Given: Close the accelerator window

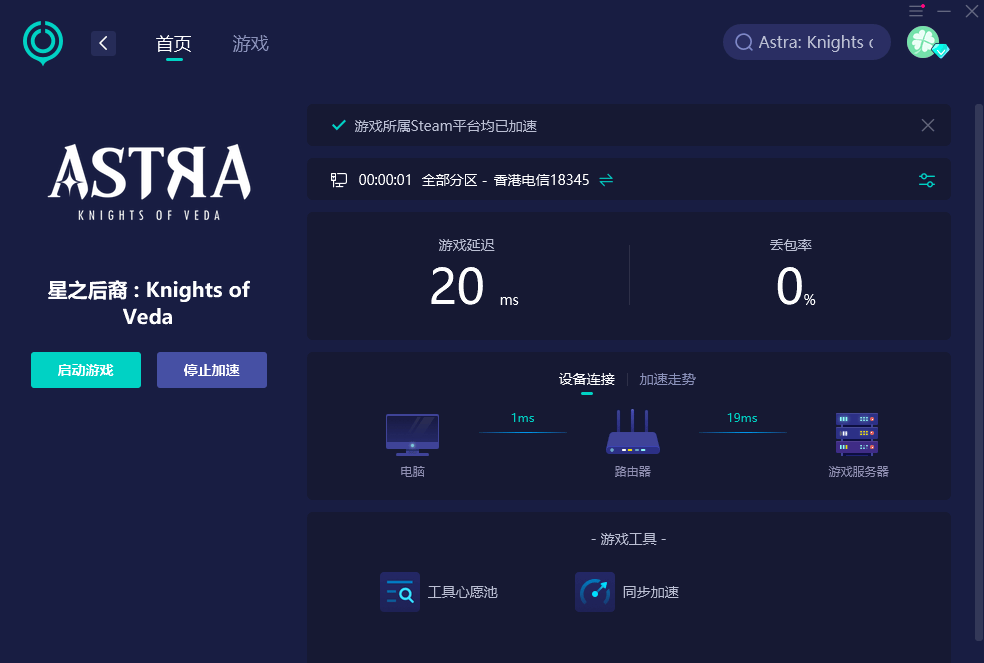Looking at the screenshot, I should click(x=971, y=11).
